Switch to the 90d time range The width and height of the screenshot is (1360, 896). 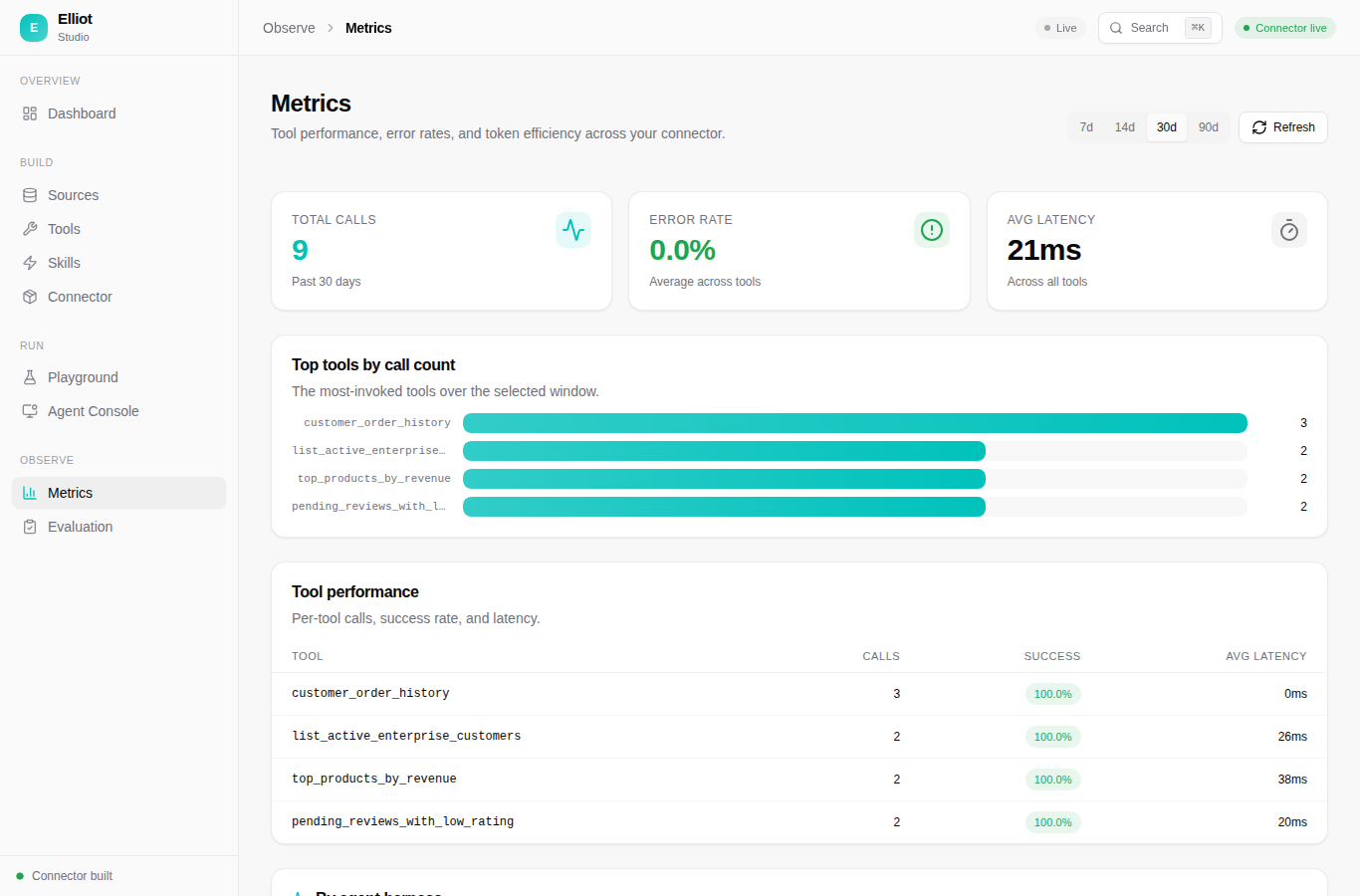pos(1209,127)
